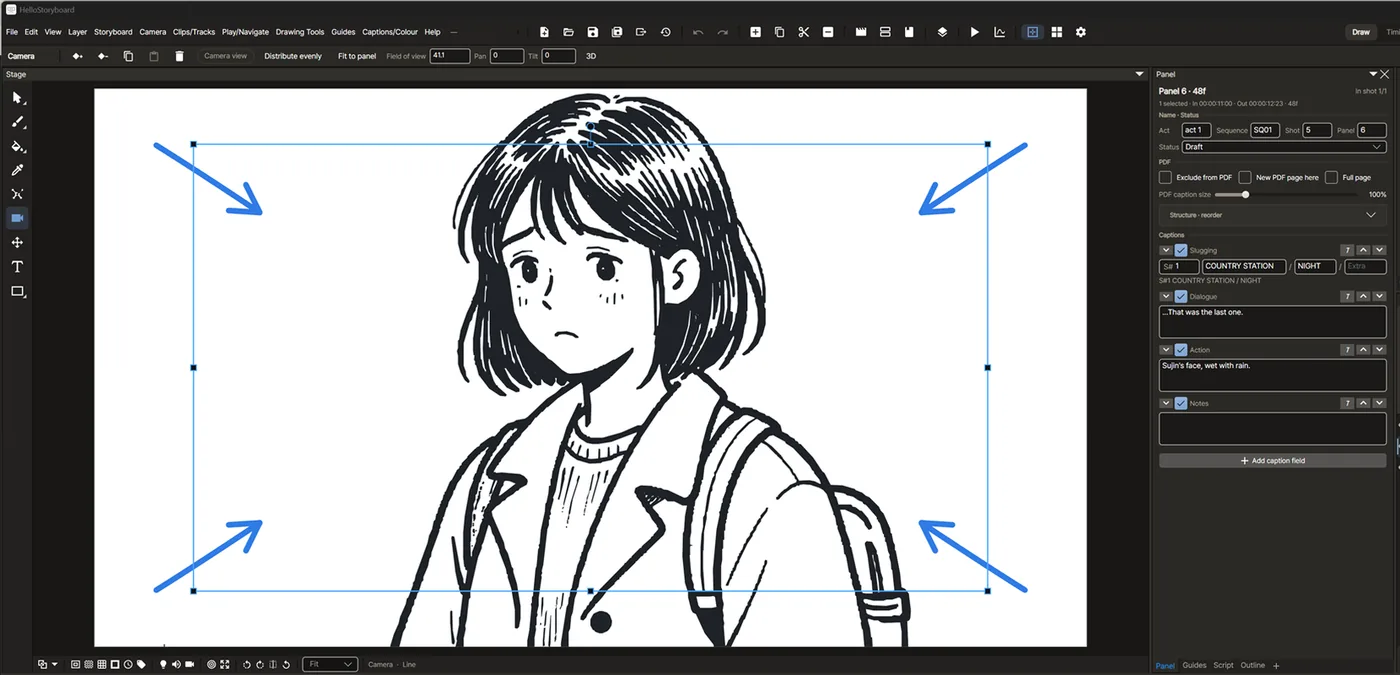Switch to the Guides tab

point(1194,665)
